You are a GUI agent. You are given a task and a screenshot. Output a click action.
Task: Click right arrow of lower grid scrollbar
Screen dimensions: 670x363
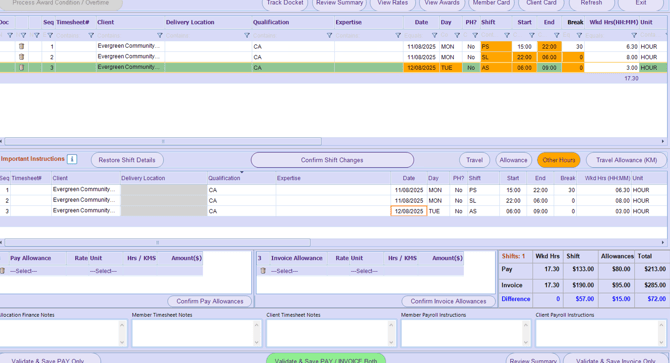pyautogui.click(x=663, y=243)
